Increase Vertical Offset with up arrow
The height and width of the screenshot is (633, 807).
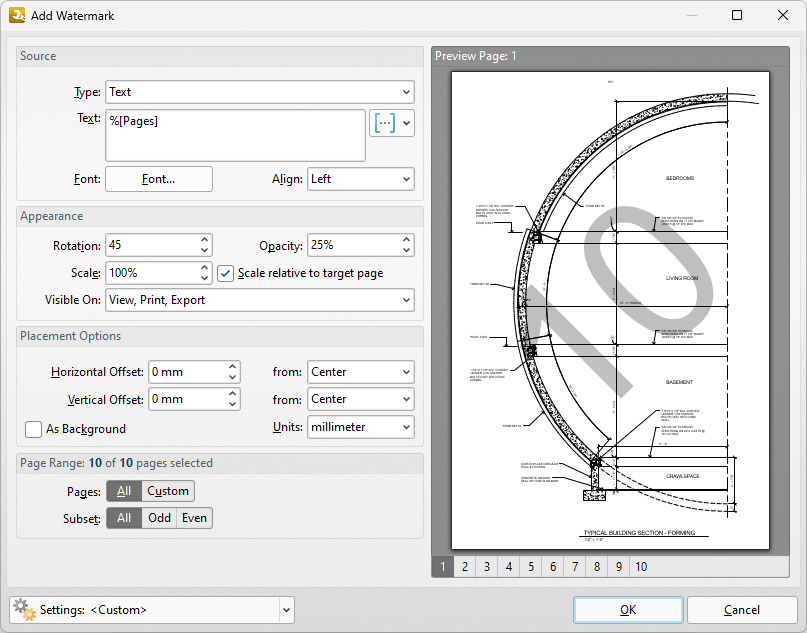coord(233,394)
